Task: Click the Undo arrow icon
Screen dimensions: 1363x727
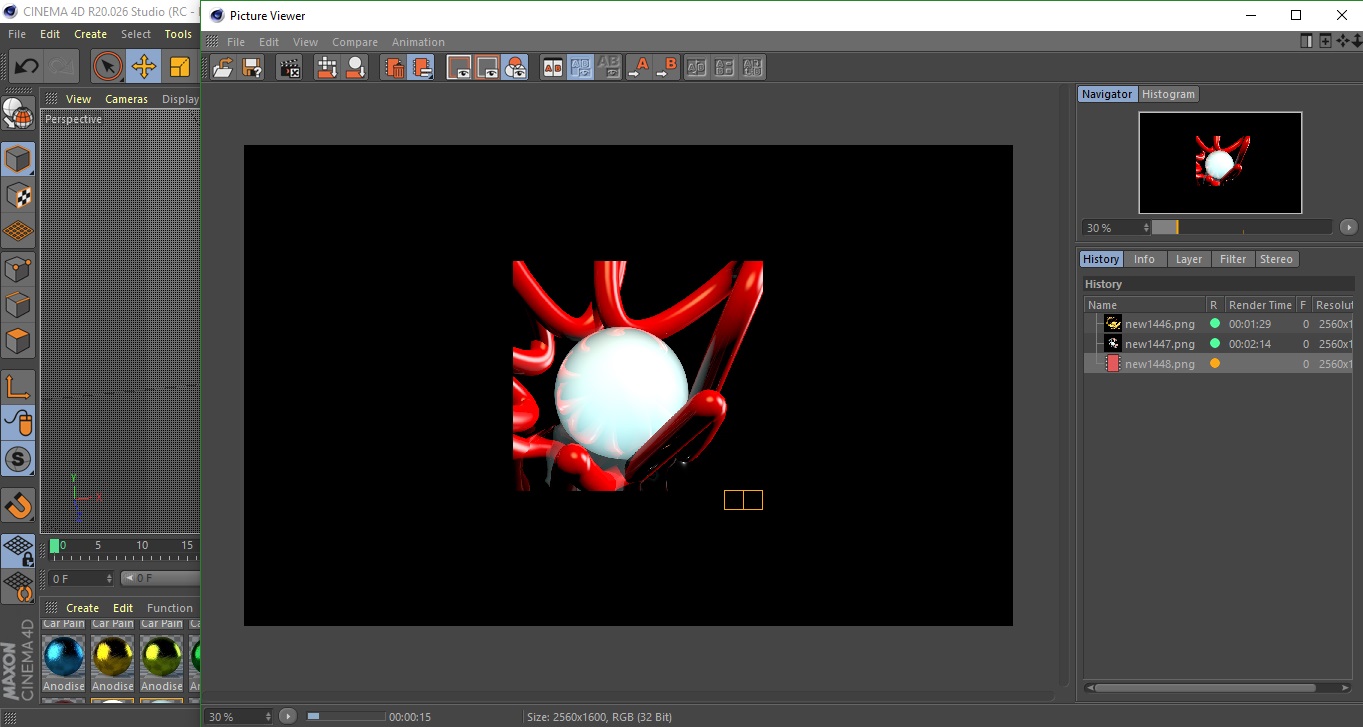Action: pos(27,67)
